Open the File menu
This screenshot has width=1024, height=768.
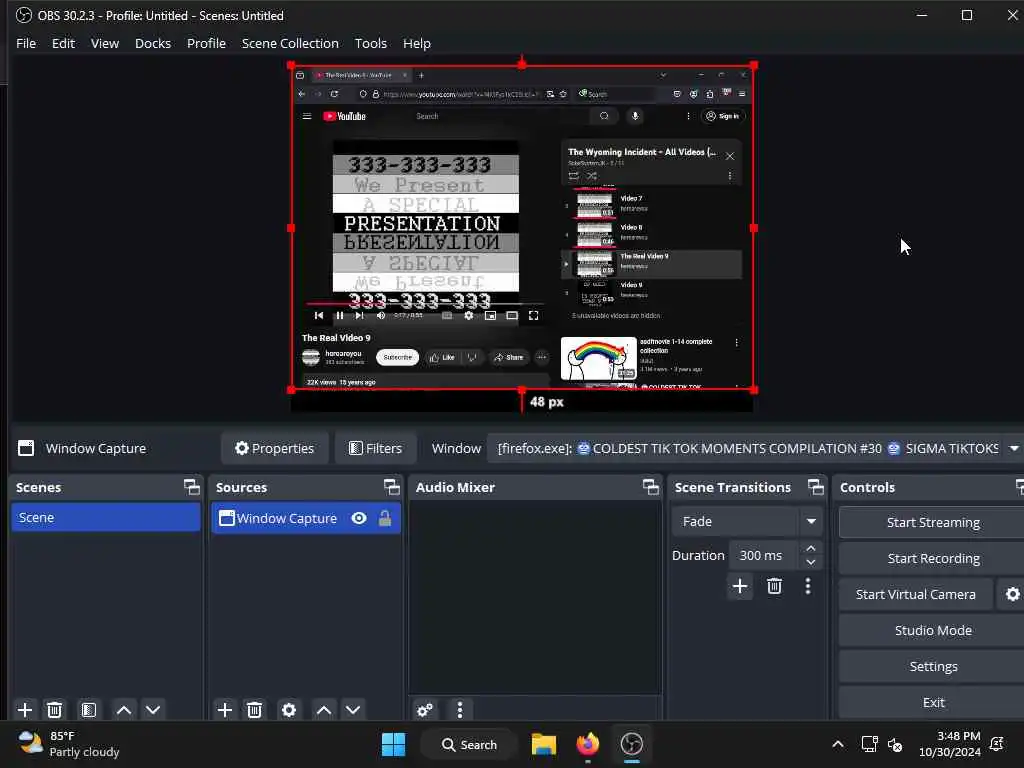(26, 43)
